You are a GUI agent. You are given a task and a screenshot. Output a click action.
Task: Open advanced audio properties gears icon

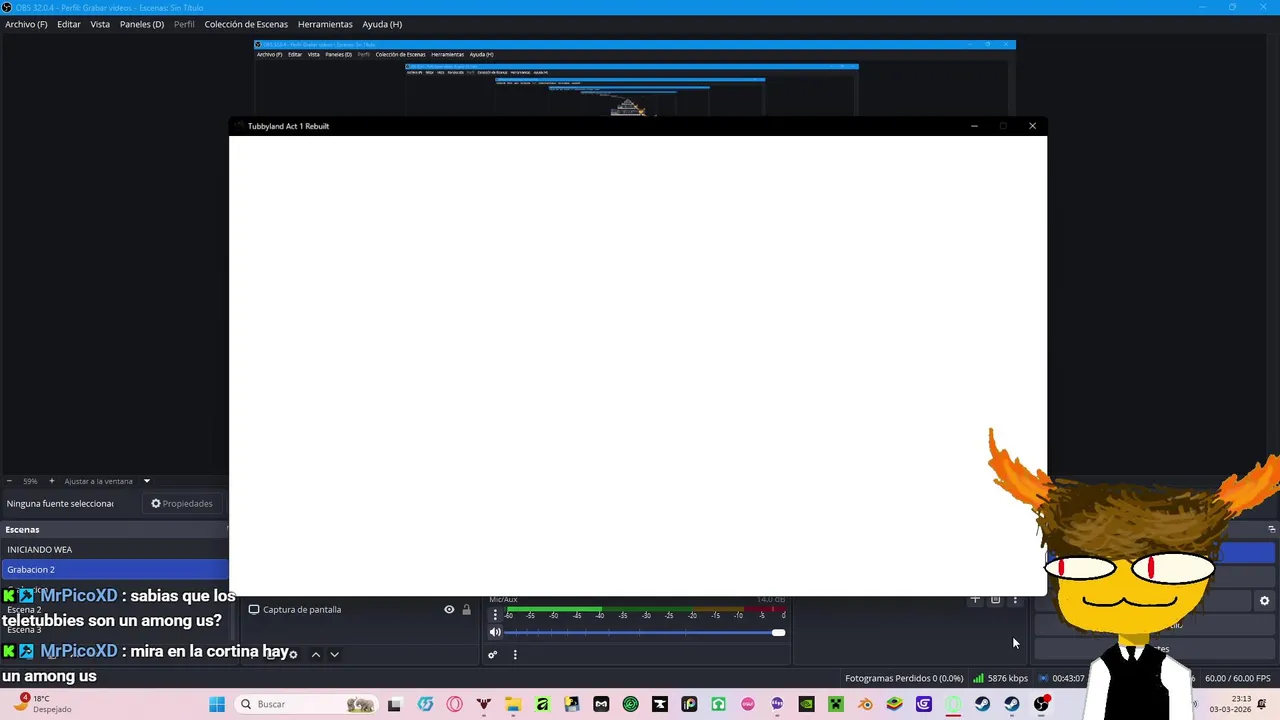pos(492,655)
